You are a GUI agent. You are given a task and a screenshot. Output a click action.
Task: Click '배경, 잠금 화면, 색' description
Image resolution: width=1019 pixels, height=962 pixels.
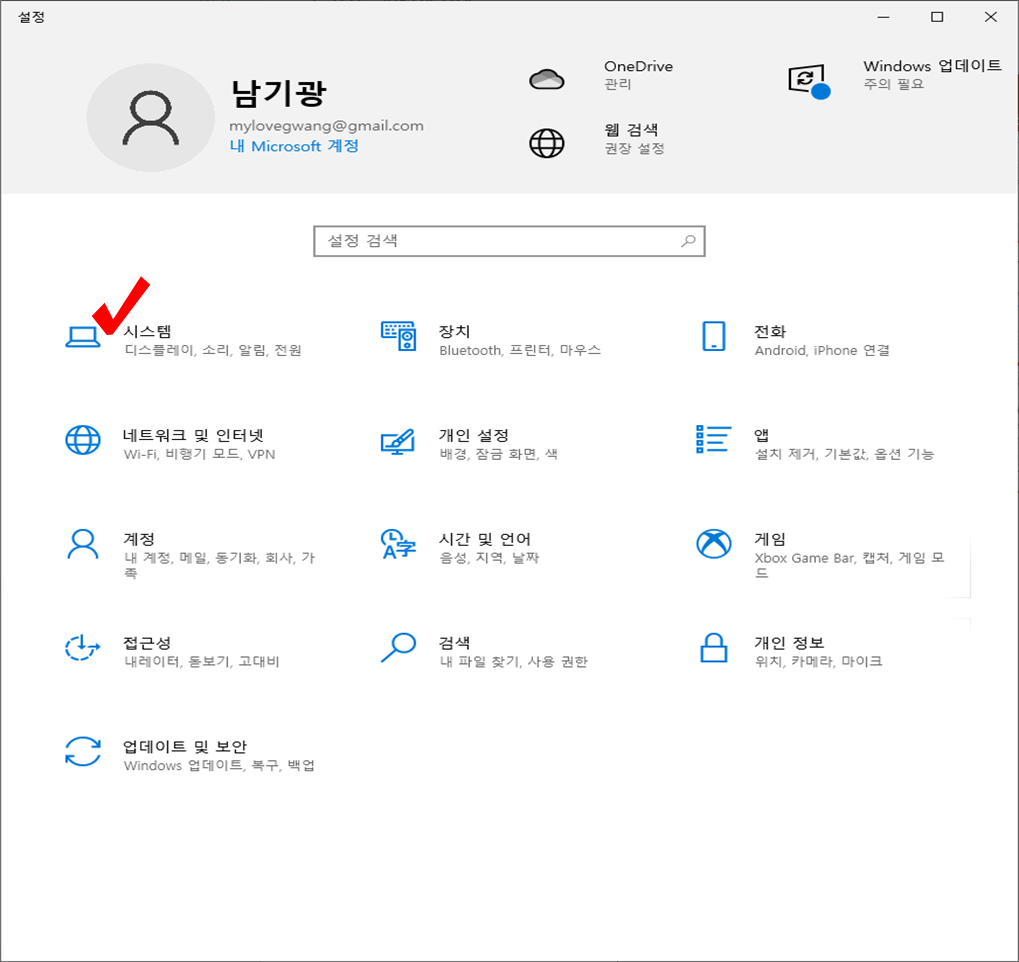(498, 454)
